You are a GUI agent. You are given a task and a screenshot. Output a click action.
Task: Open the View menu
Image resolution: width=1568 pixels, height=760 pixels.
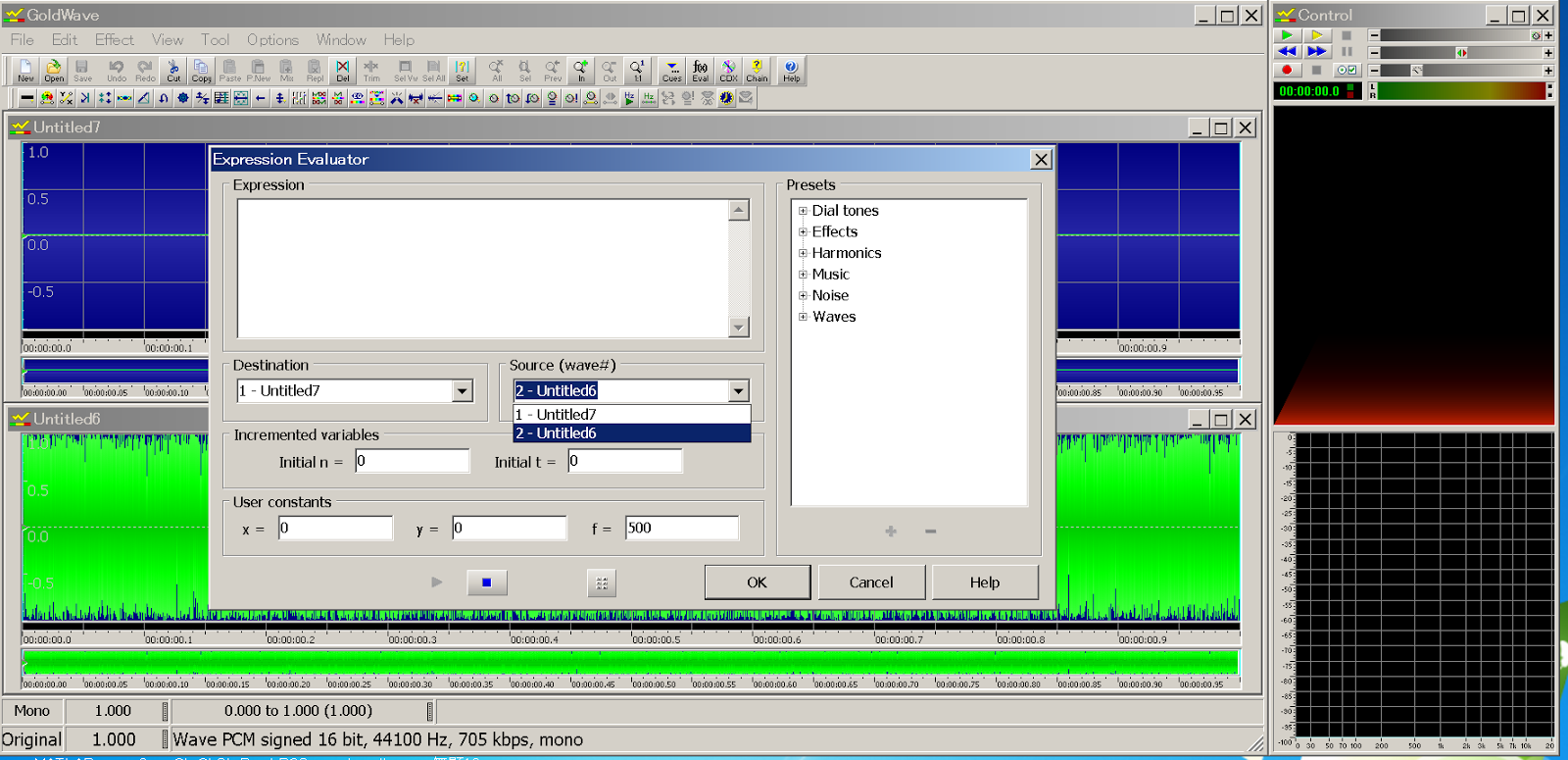(x=168, y=40)
